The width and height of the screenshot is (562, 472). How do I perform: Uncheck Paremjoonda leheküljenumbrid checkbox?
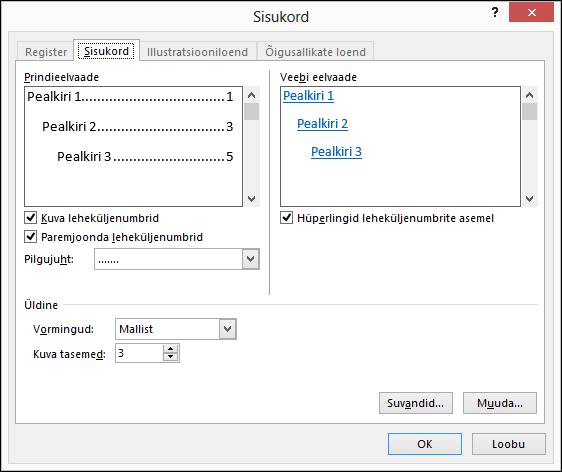[x=30, y=237]
